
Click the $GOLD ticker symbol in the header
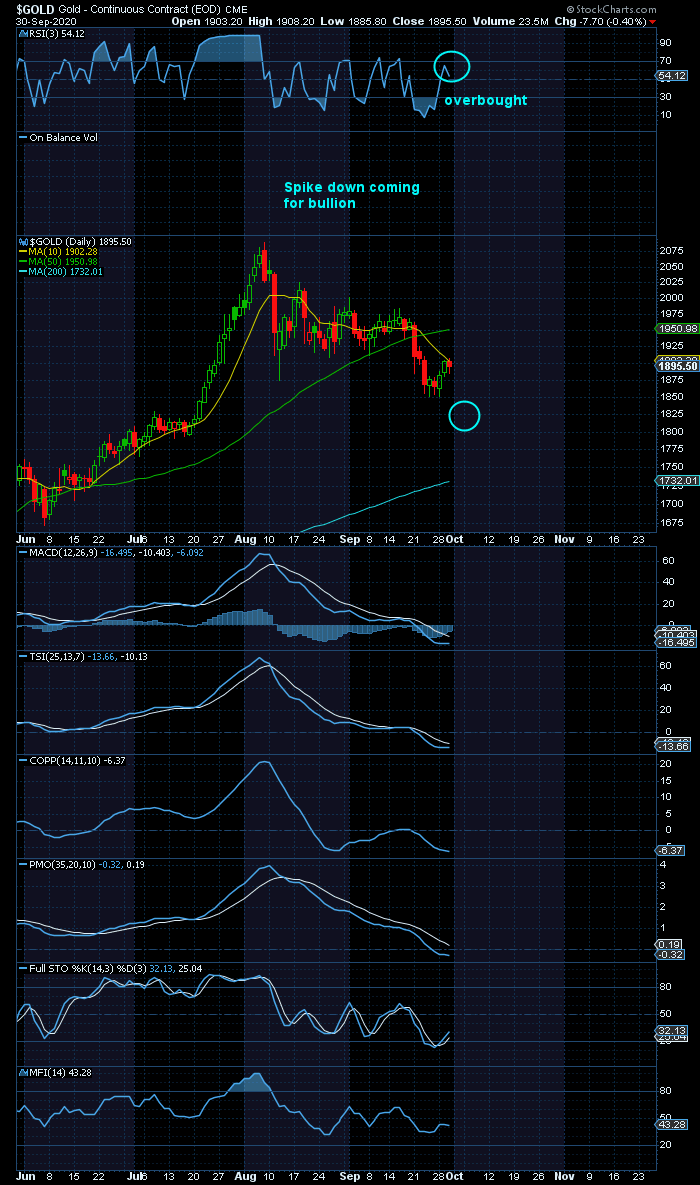tap(36, 11)
